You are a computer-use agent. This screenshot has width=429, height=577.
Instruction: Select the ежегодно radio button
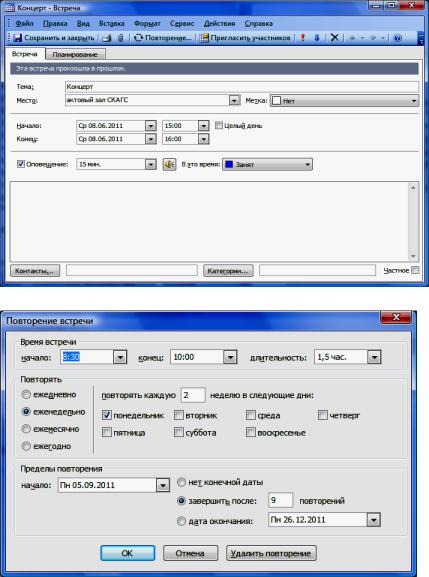(26, 446)
